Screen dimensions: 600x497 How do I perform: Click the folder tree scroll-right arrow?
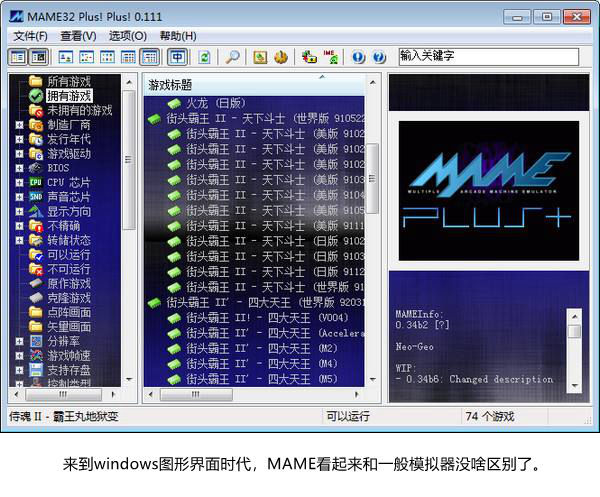(113, 394)
